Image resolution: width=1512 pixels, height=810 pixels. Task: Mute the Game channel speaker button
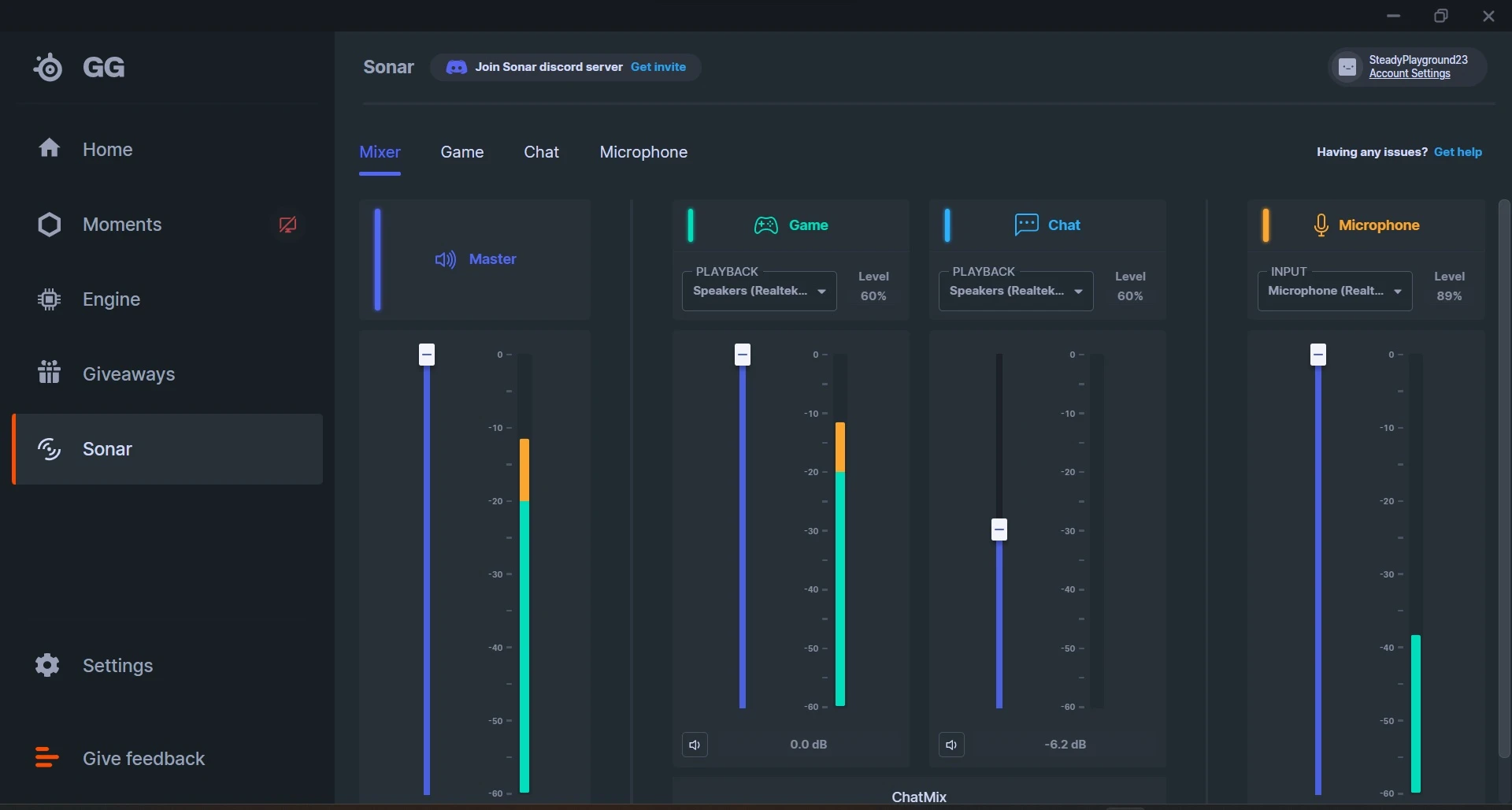pyautogui.click(x=695, y=745)
